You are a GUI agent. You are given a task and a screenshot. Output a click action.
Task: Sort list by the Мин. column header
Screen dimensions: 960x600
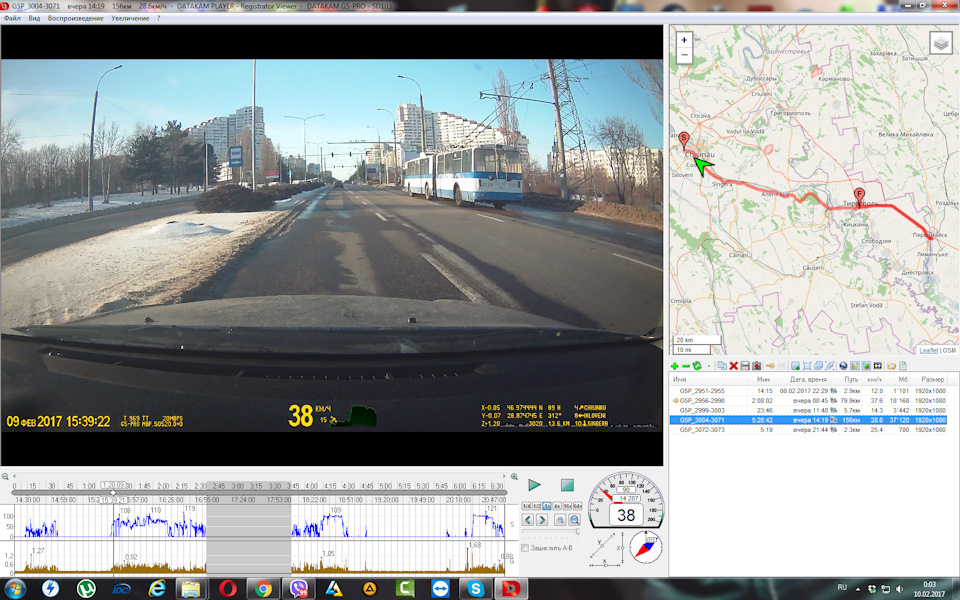pos(763,380)
